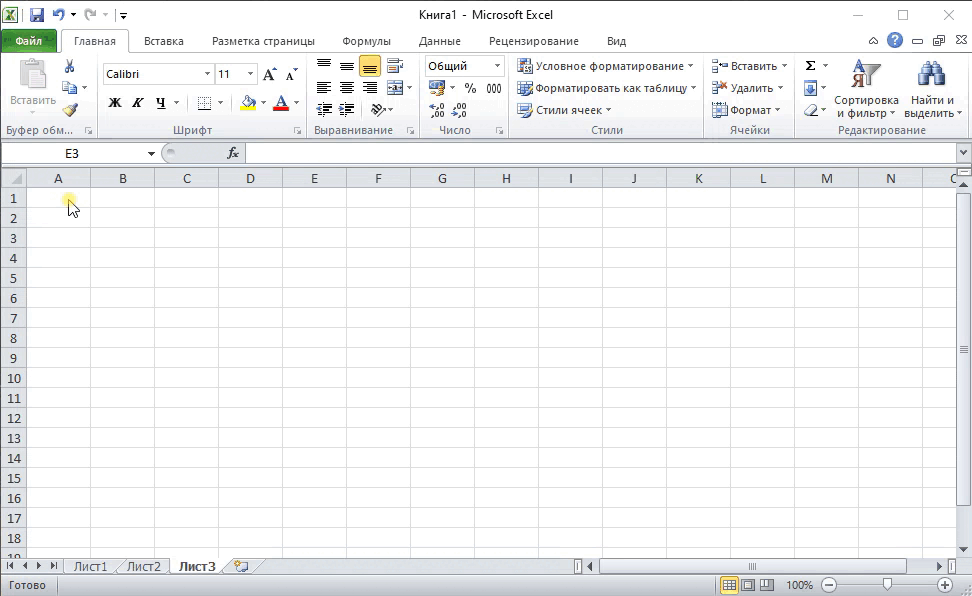The image size is (972, 596).
Task: Open the Файл tab
Action: click(x=29, y=41)
